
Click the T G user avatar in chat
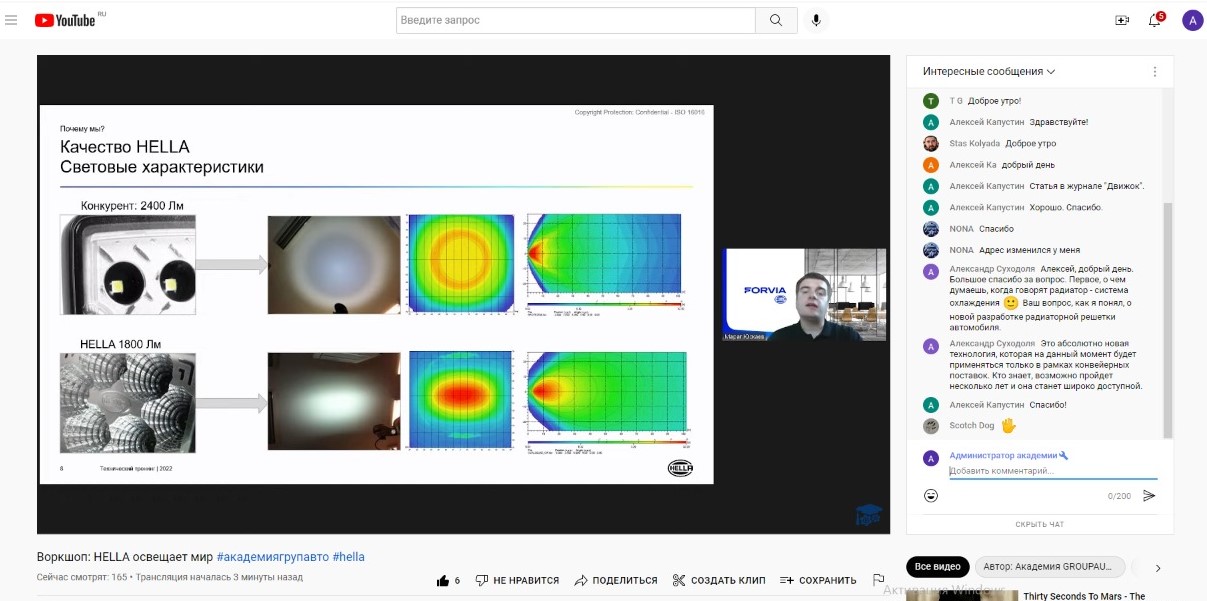[x=931, y=101]
